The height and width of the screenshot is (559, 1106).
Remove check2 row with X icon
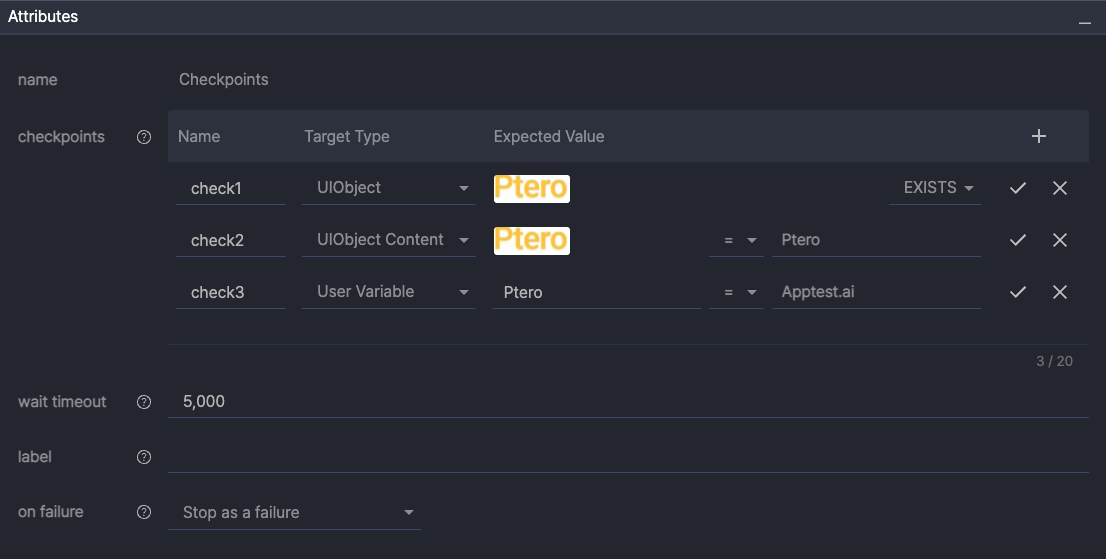click(1060, 240)
